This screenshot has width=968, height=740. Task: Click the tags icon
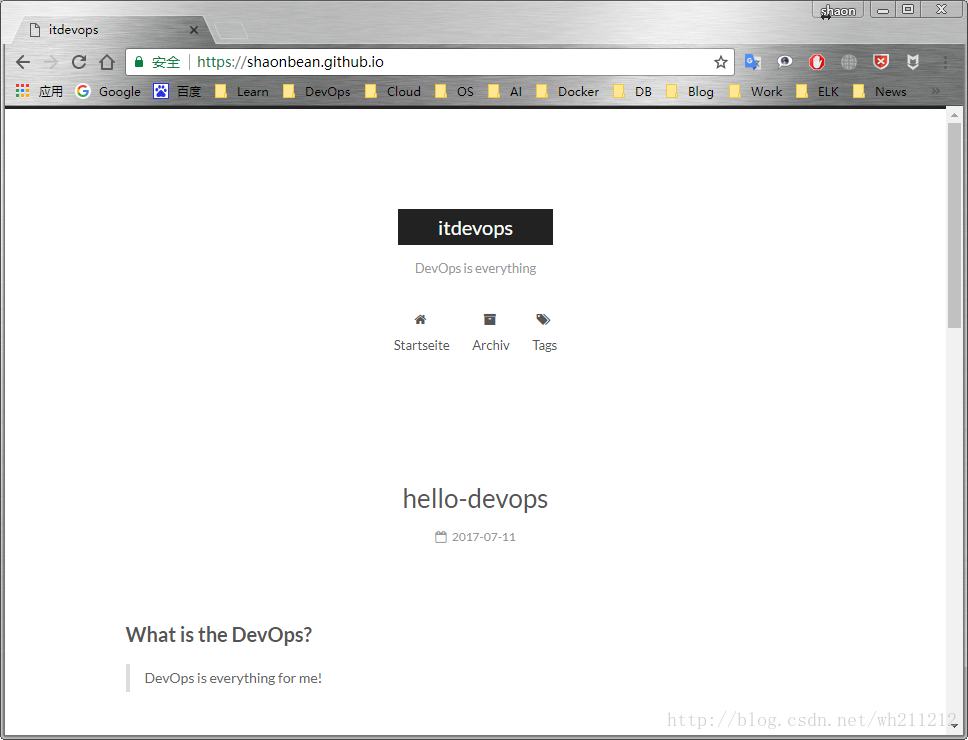543,319
